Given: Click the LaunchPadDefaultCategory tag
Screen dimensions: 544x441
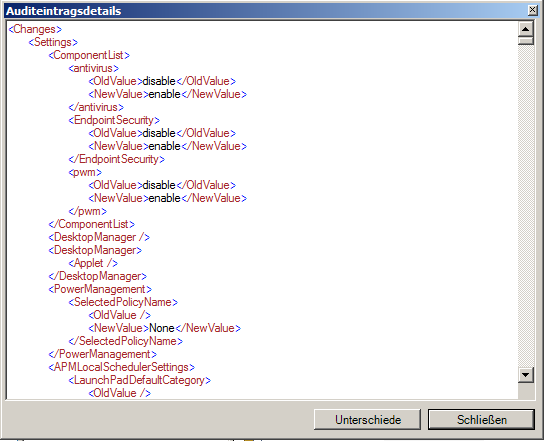Looking at the screenshot, I should (139, 380).
